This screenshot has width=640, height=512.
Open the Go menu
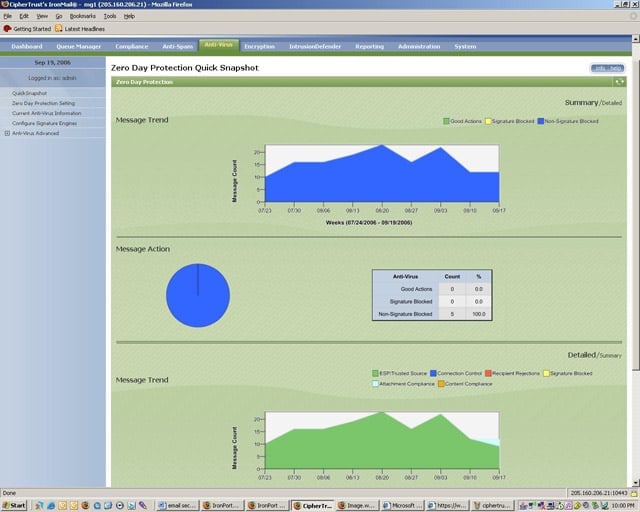59,16
